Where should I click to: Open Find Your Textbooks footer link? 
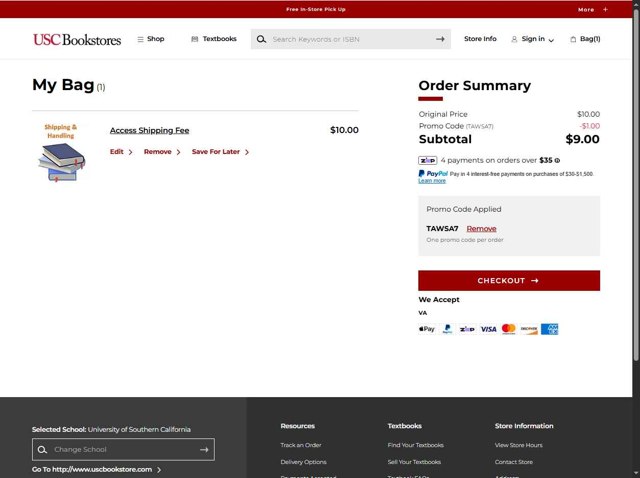click(416, 445)
